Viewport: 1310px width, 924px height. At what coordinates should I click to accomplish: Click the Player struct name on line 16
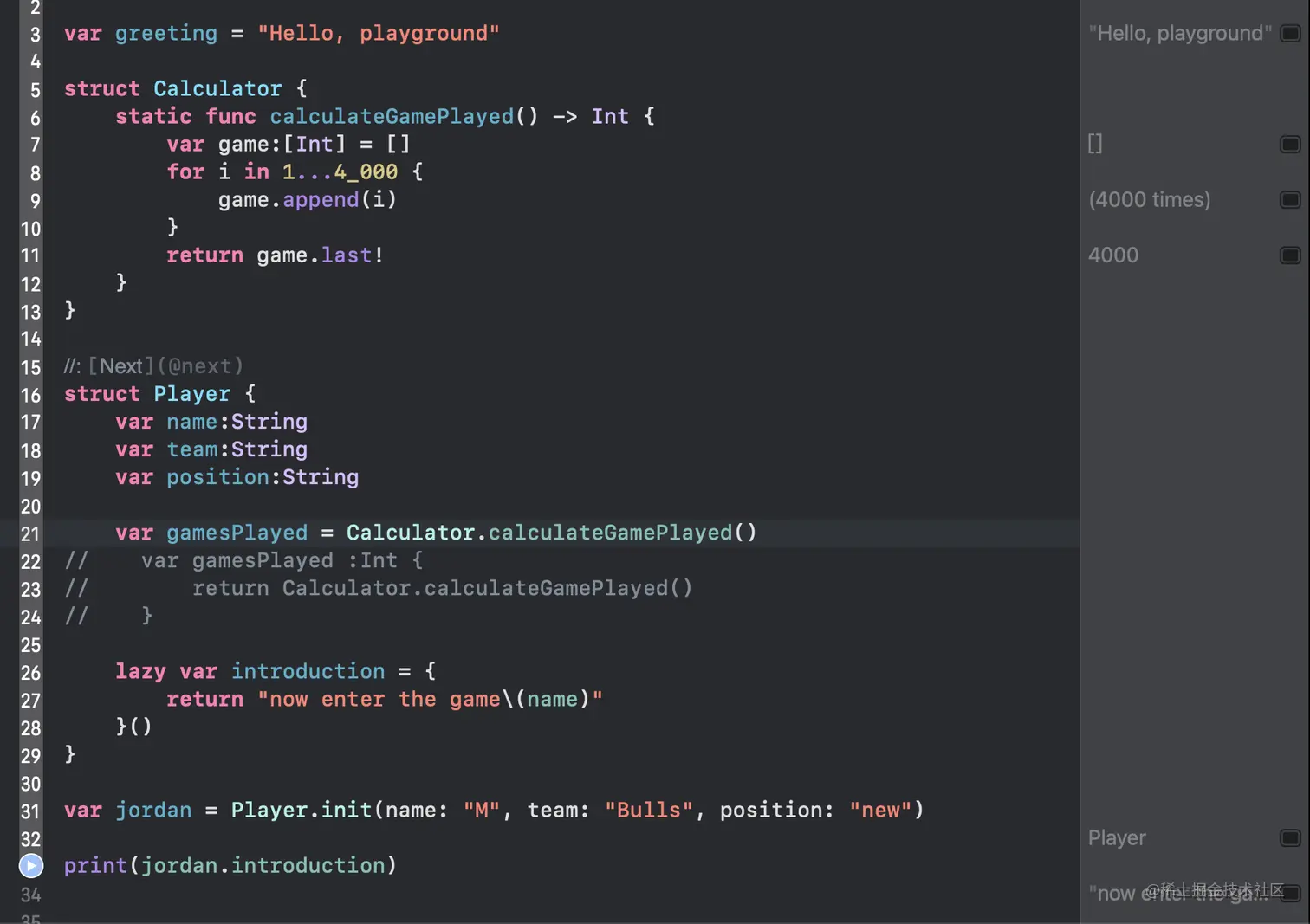[x=192, y=394]
